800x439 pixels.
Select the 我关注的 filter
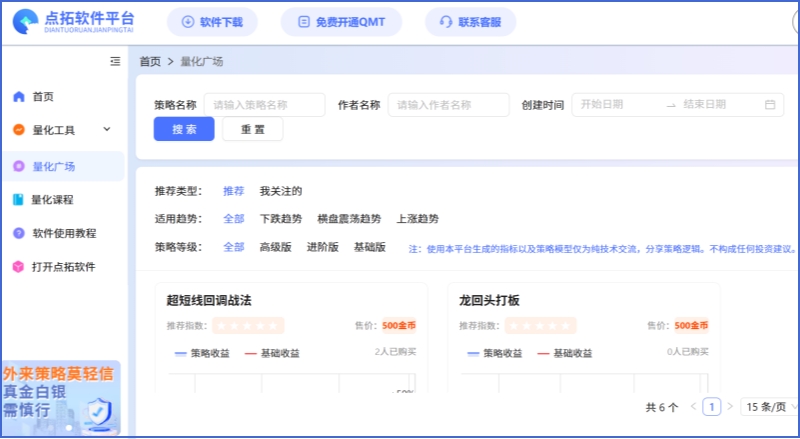[281, 191]
